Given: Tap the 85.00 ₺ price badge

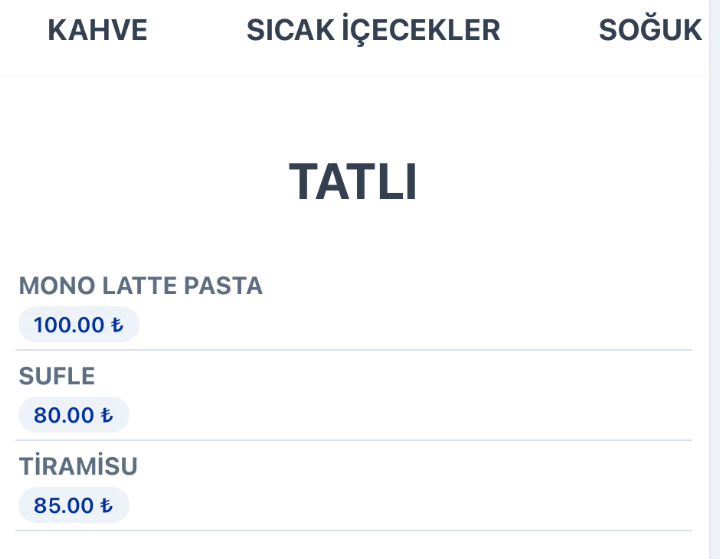Looking at the screenshot, I should [x=73, y=505].
